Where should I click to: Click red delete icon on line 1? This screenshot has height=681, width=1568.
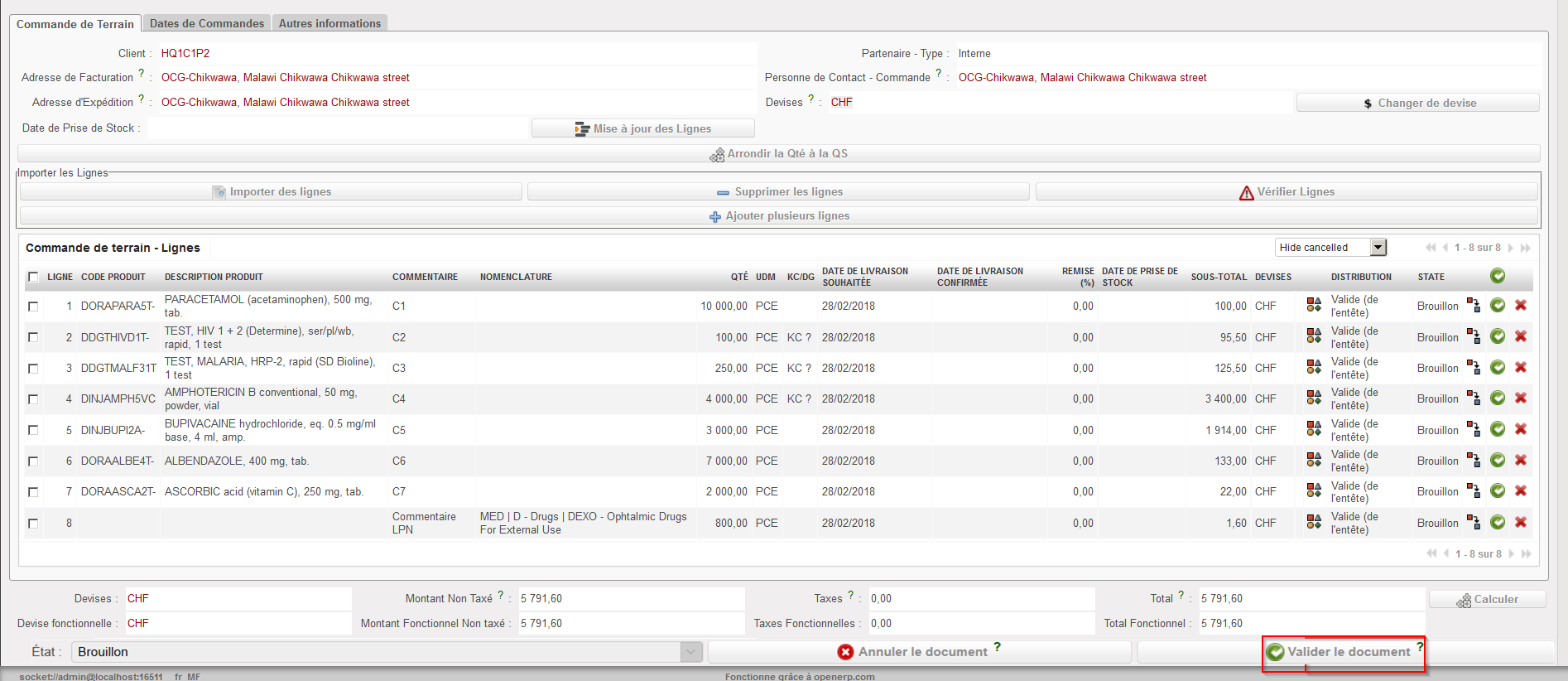click(1521, 306)
